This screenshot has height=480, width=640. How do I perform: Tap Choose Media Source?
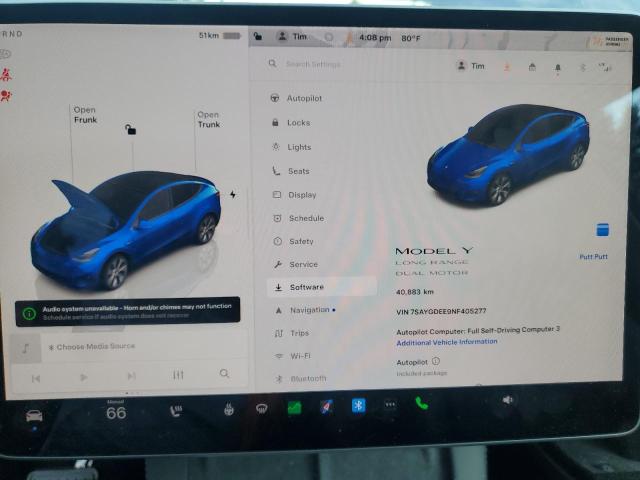92,347
